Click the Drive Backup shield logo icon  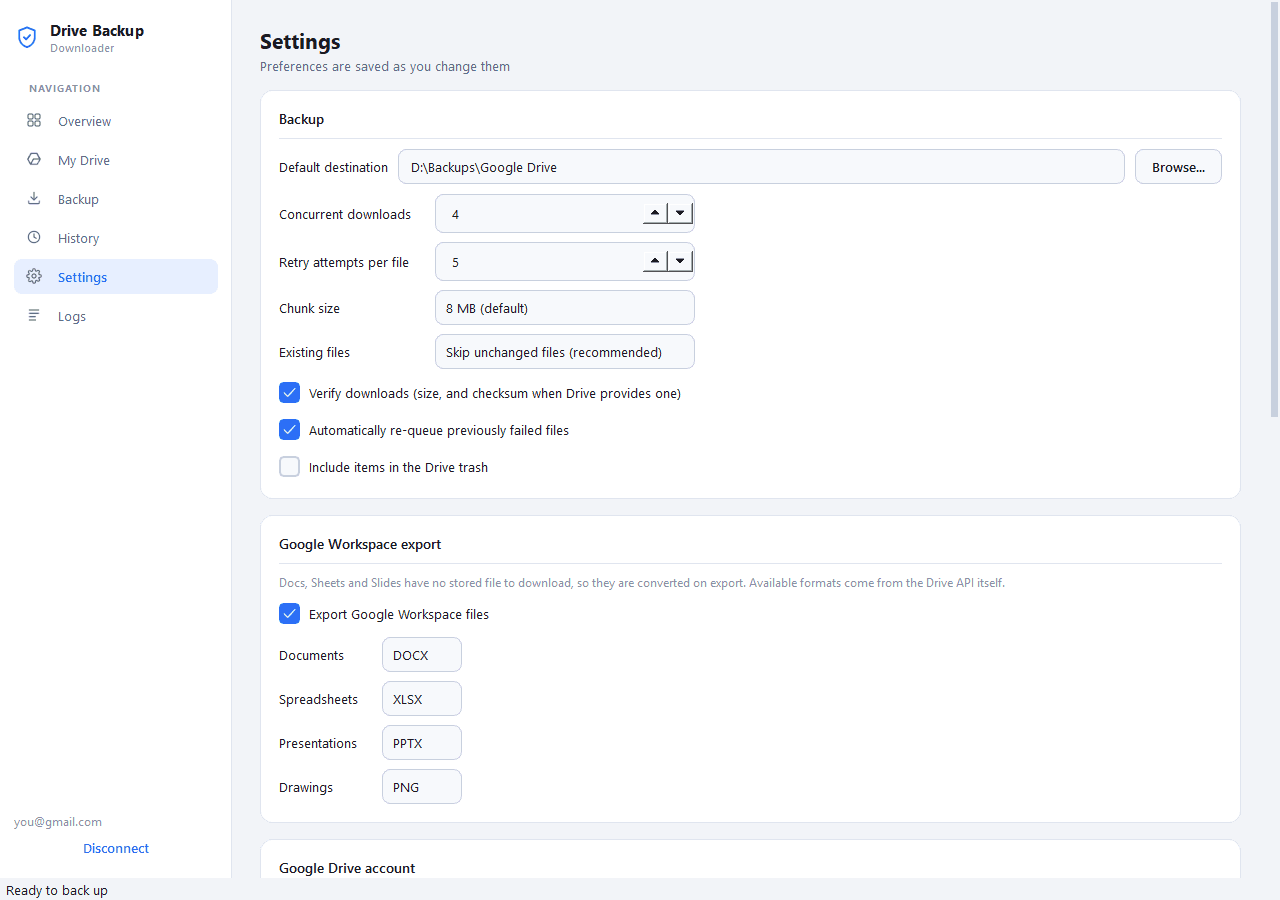tap(27, 38)
